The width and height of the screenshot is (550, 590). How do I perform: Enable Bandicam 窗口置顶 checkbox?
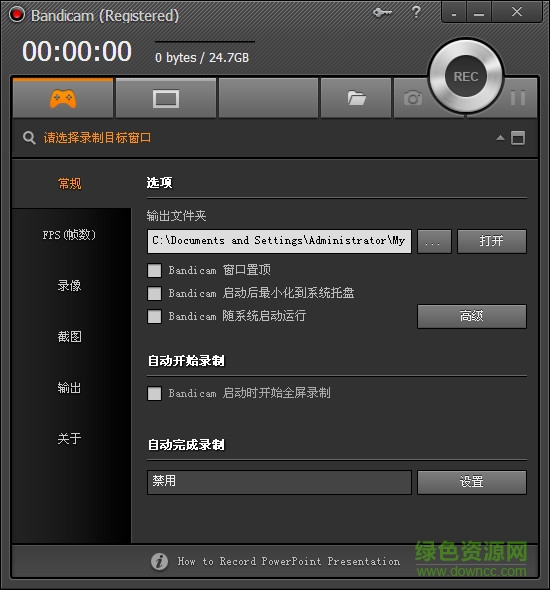click(x=154, y=270)
